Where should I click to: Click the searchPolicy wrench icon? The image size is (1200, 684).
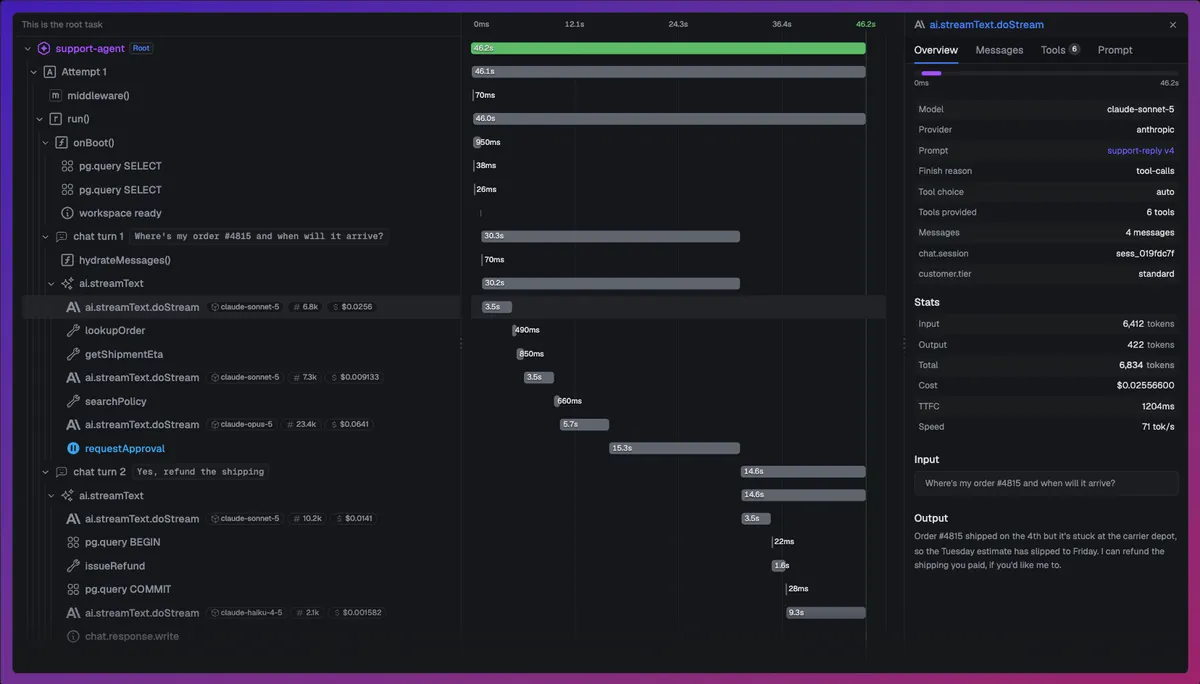pos(73,401)
